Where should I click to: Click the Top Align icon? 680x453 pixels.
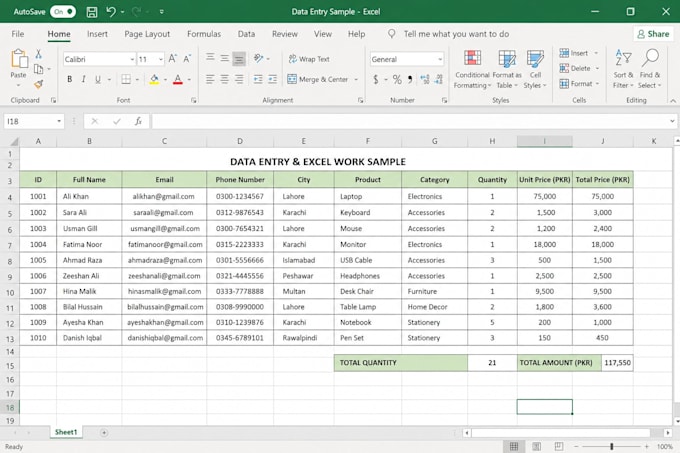[x=210, y=58]
